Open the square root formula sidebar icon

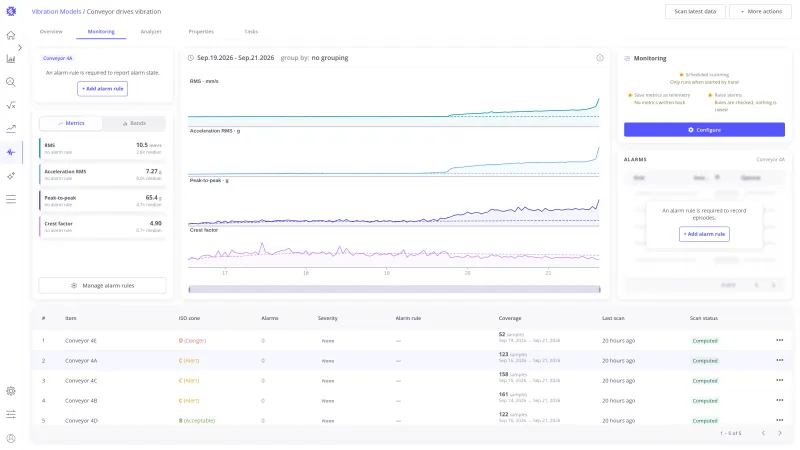(x=11, y=105)
